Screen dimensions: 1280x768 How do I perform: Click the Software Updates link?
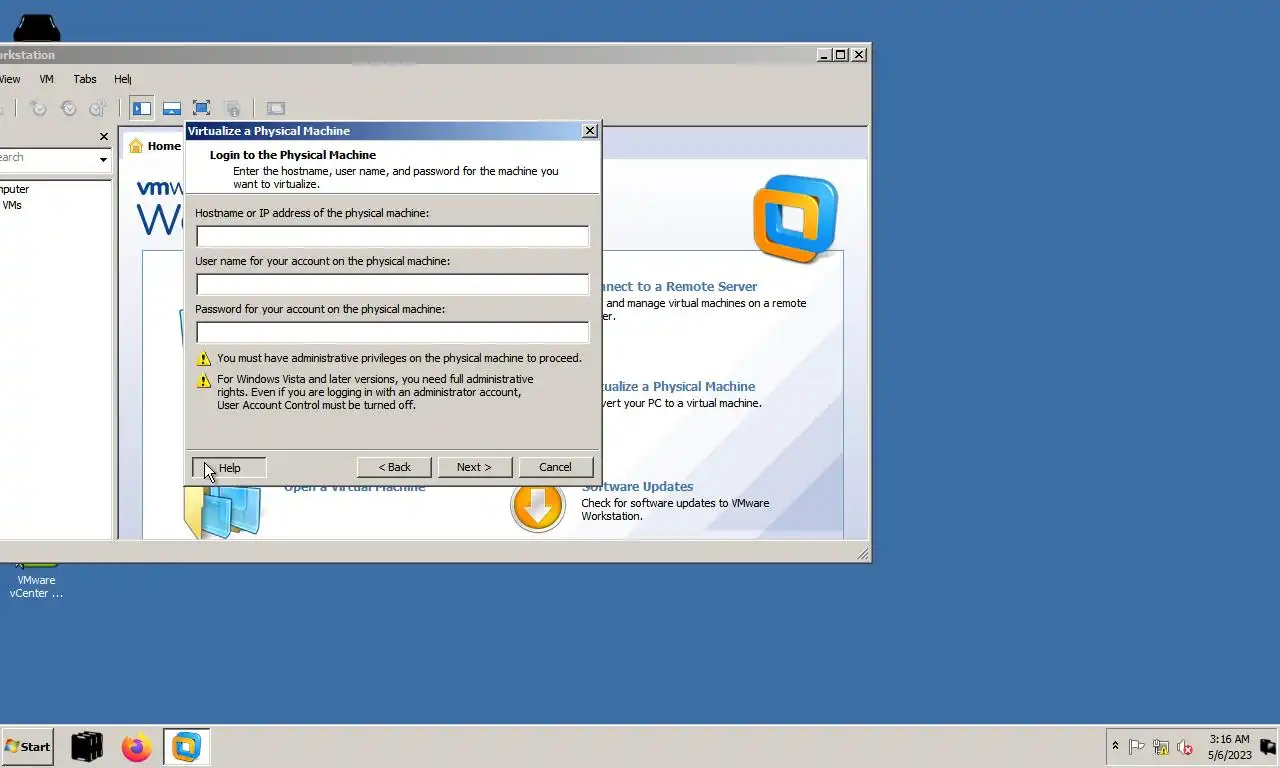pyautogui.click(x=637, y=486)
